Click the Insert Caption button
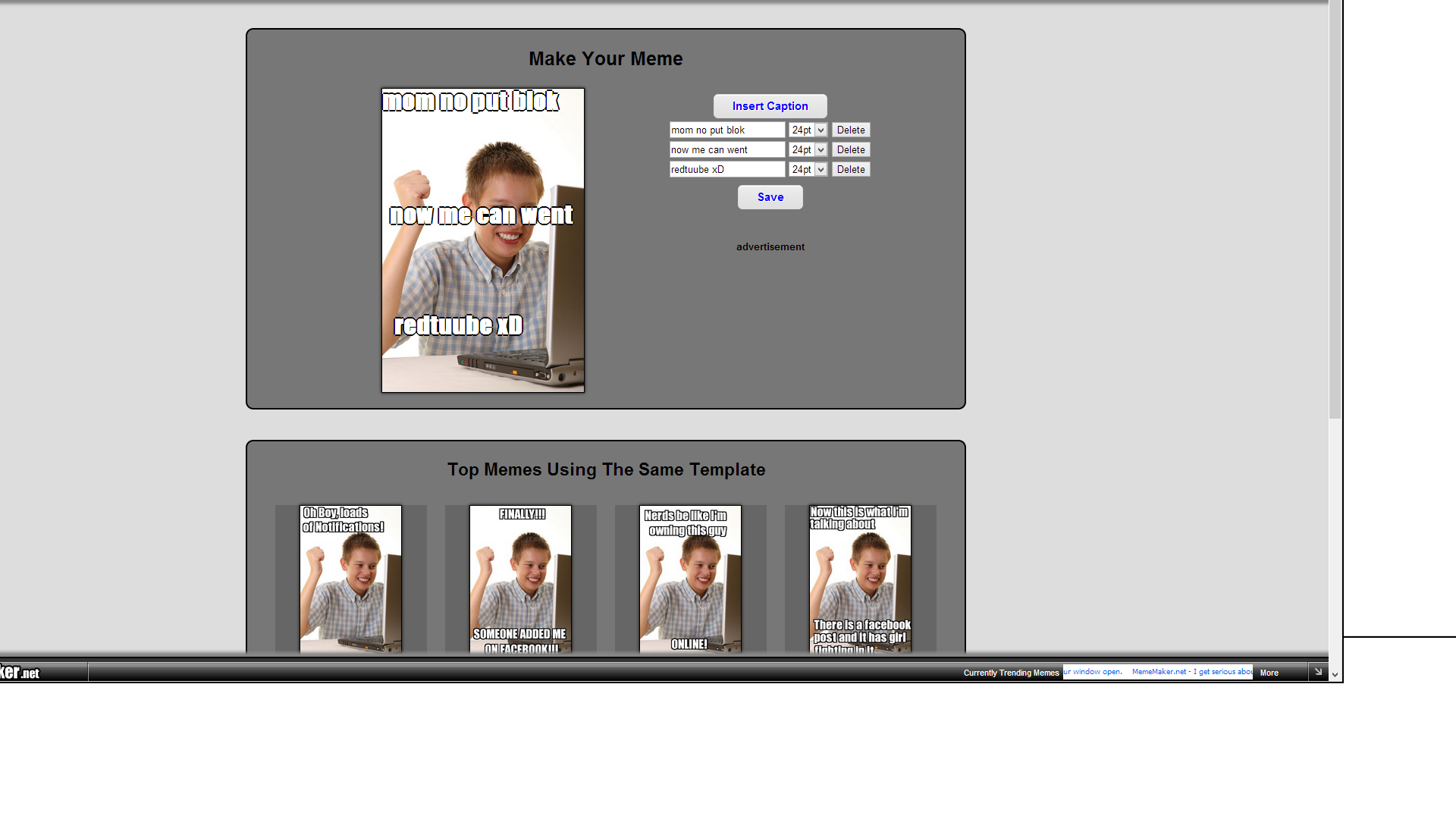This screenshot has height=819, width=1456. [x=770, y=106]
